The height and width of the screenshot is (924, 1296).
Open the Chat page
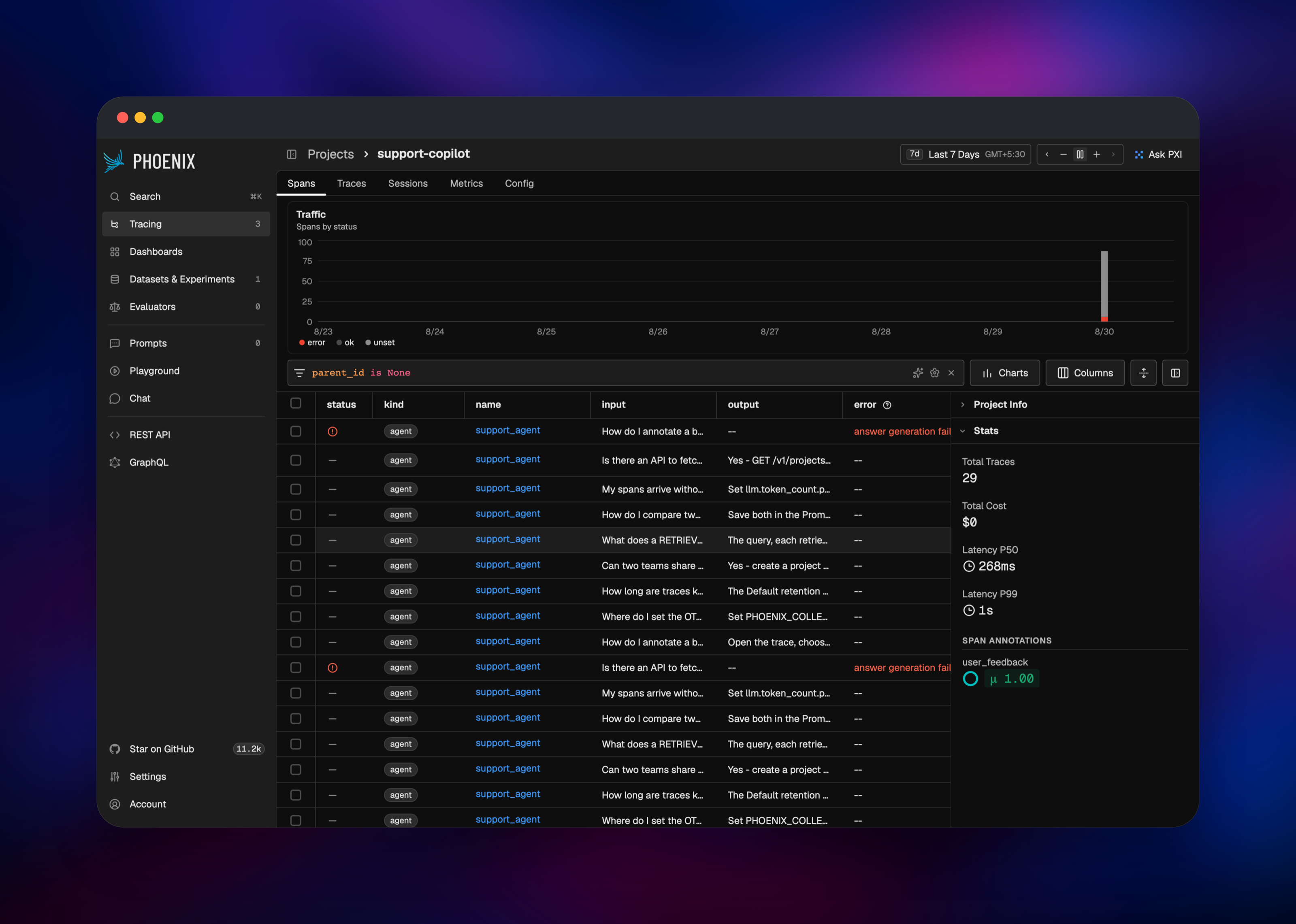[x=185, y=398]
